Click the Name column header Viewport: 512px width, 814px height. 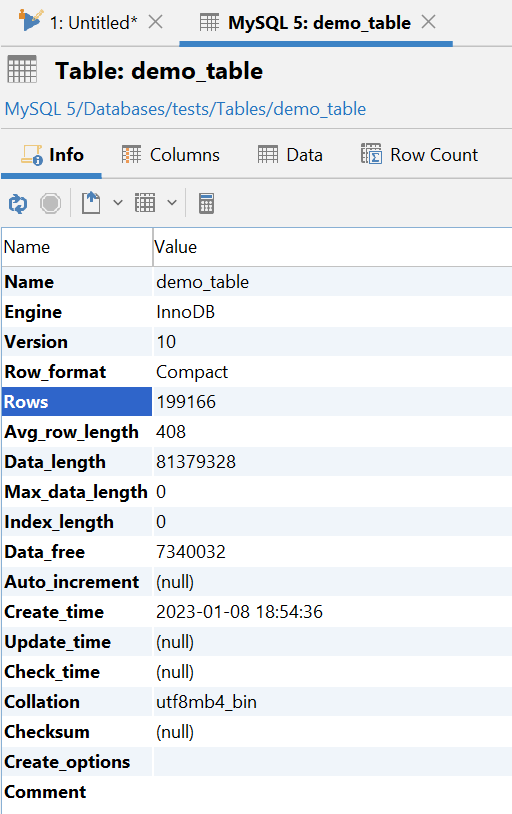click(x=77, y=247)
